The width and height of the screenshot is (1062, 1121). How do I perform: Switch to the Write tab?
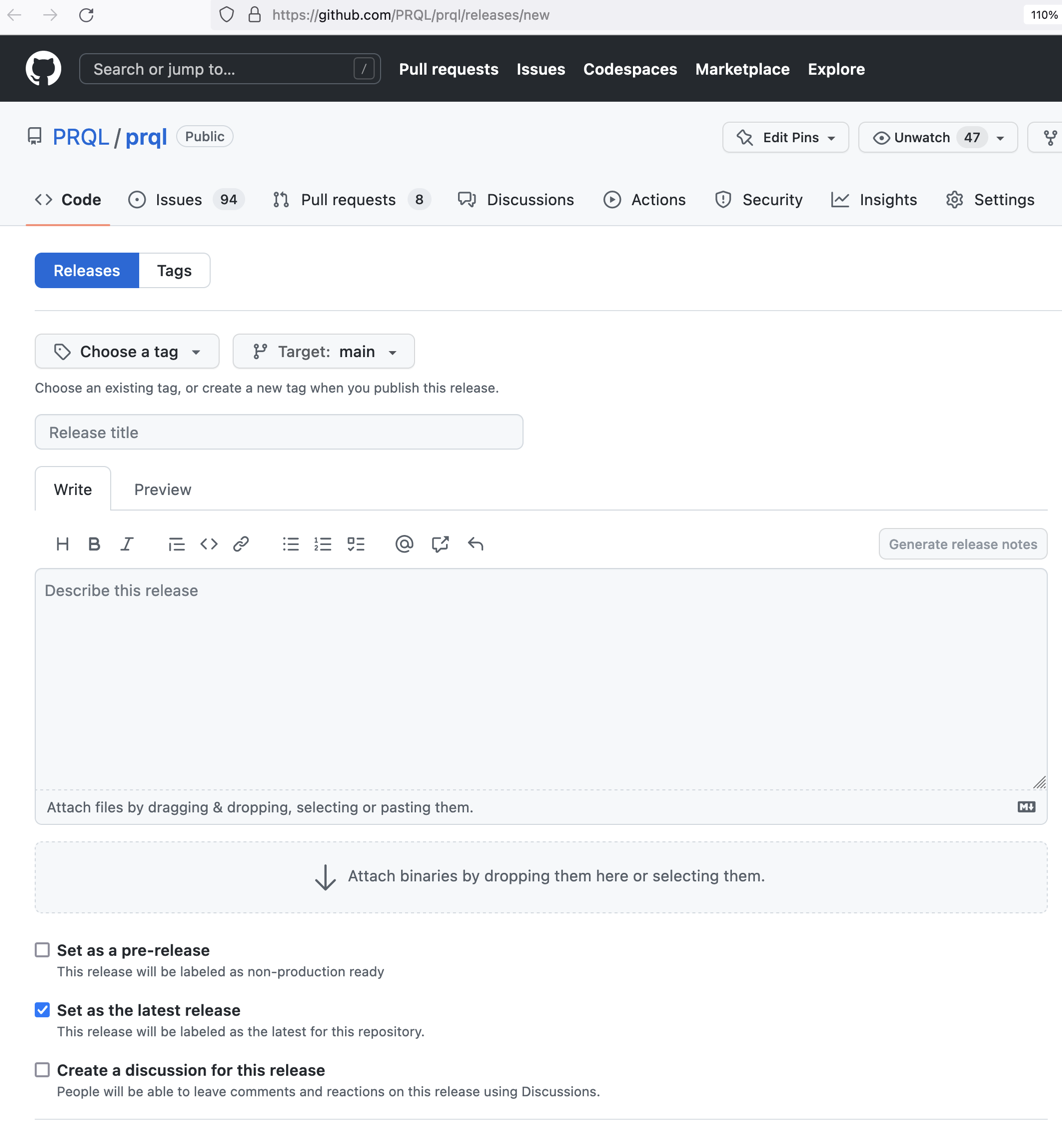[73, 490]
